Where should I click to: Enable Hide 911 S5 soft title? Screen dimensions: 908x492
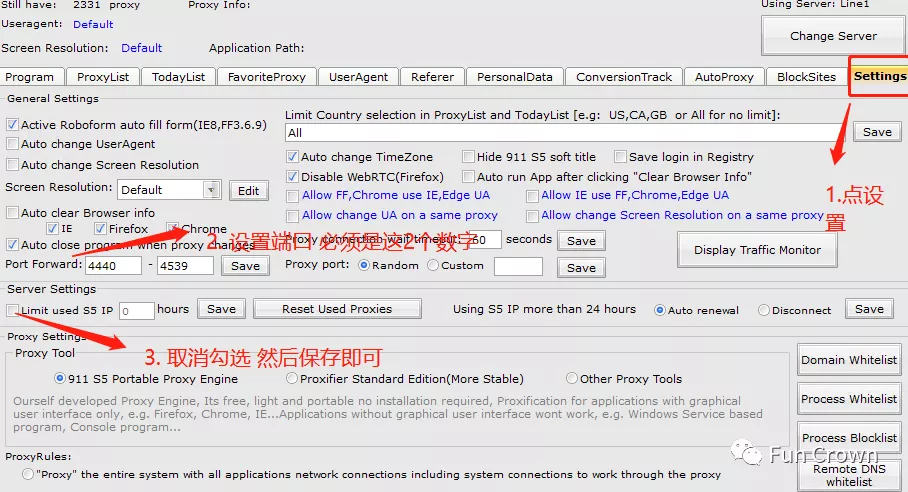(x=468, y=156)
